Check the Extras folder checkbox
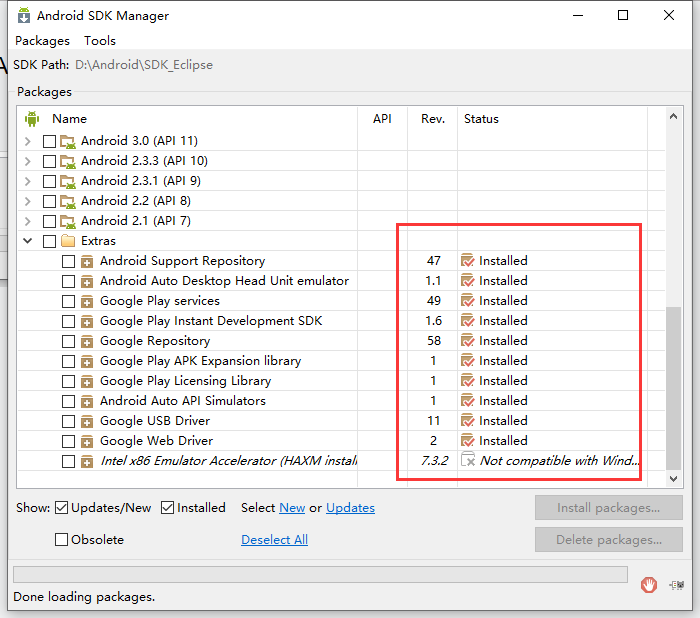Screen dimensions: 700x618 pos(49,242)
